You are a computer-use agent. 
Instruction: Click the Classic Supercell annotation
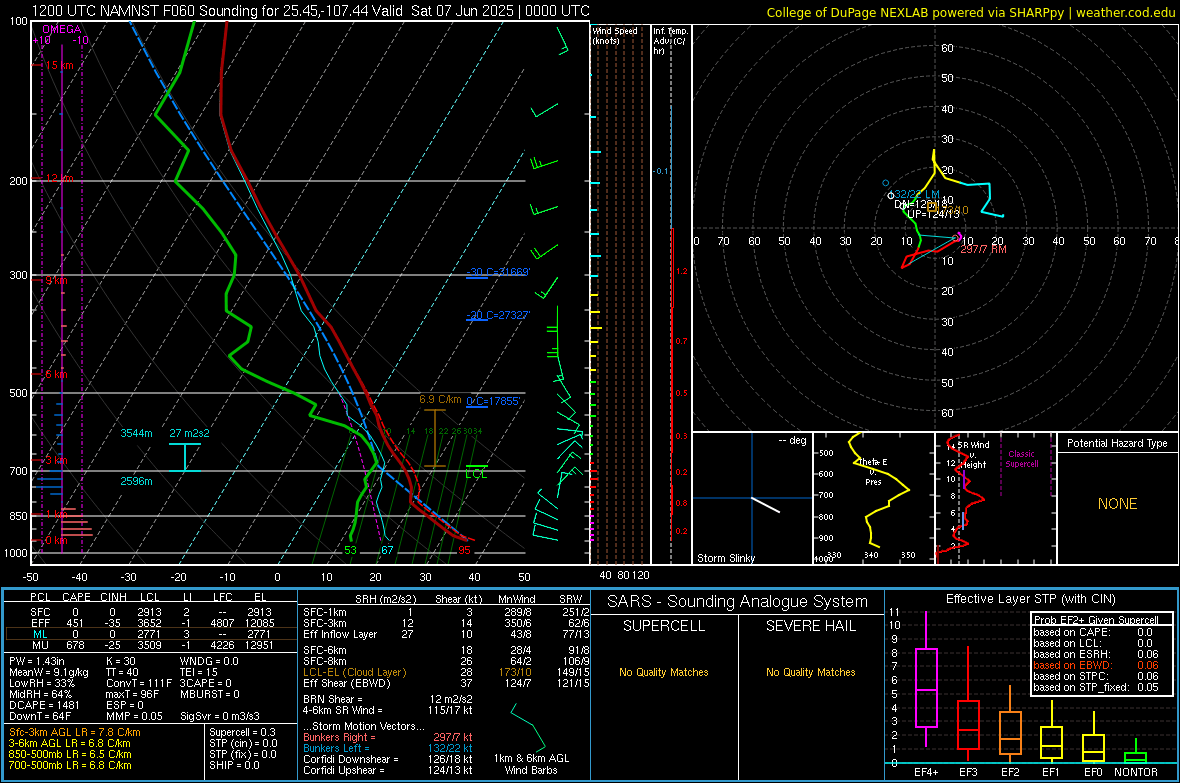click(1022, 459)
